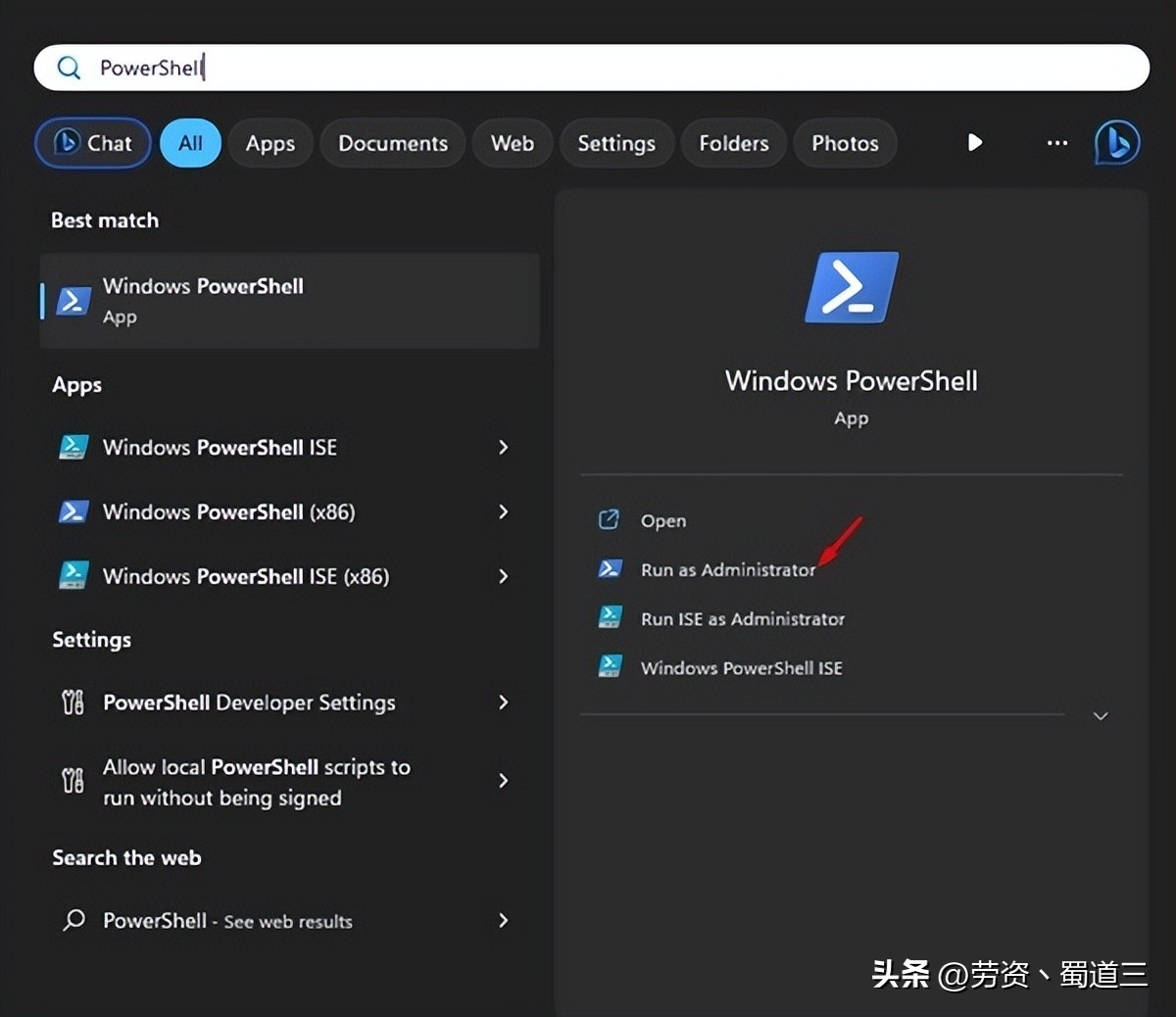The height and width of the screenshot is (1017, 1176).
Task: Click Open in the details pane
Action: click(663, 521)
